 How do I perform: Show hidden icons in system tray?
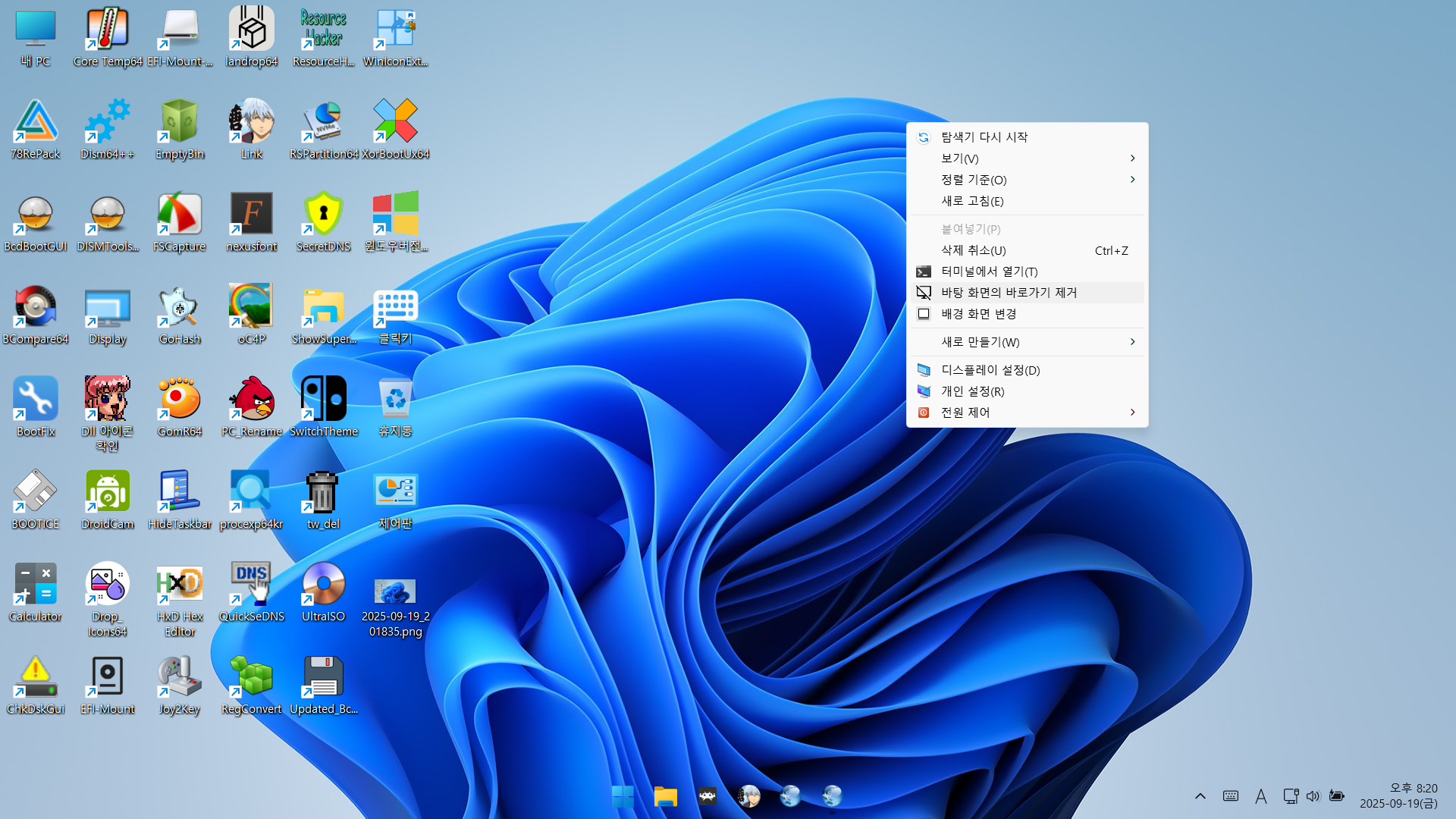1200,796
